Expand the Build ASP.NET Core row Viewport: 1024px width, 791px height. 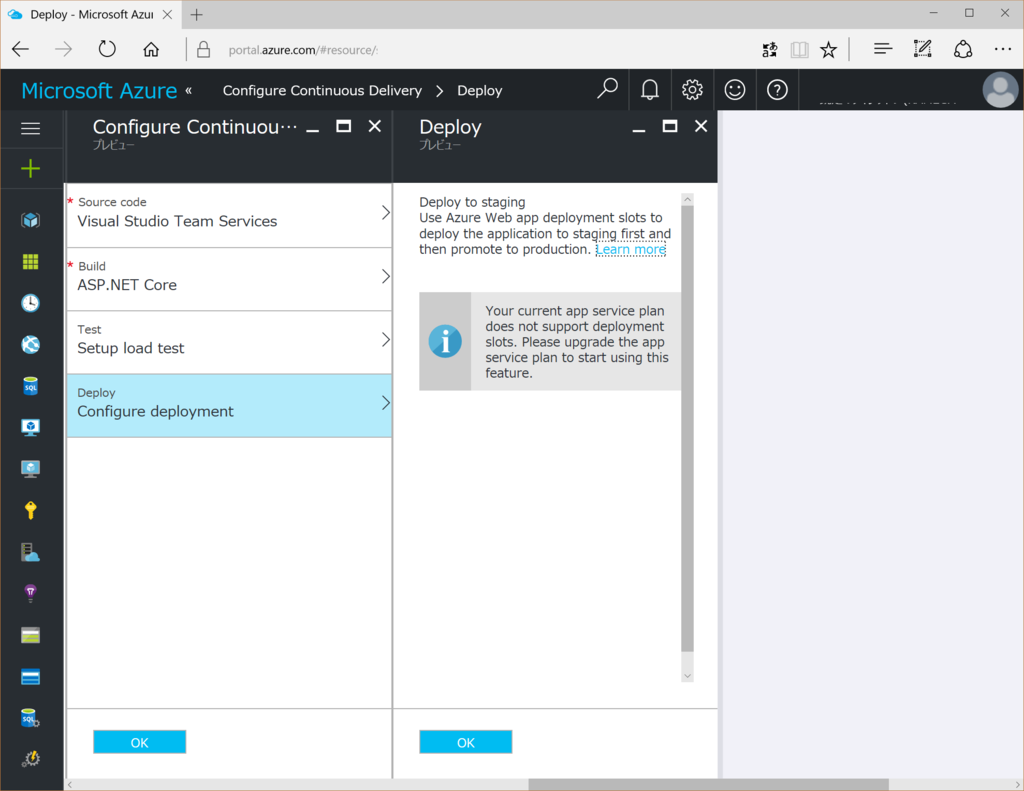tap(229, 279)
